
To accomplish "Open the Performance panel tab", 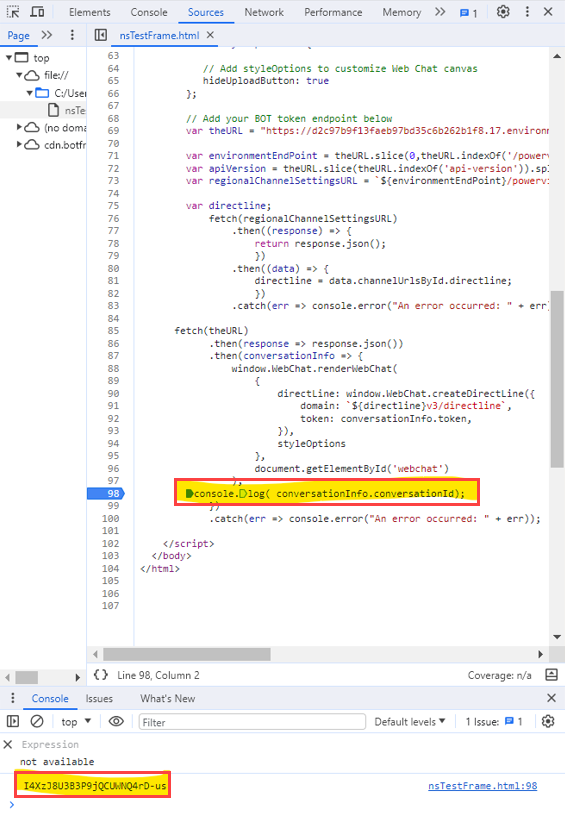I will pyautogui.click(x=333, y=12).
